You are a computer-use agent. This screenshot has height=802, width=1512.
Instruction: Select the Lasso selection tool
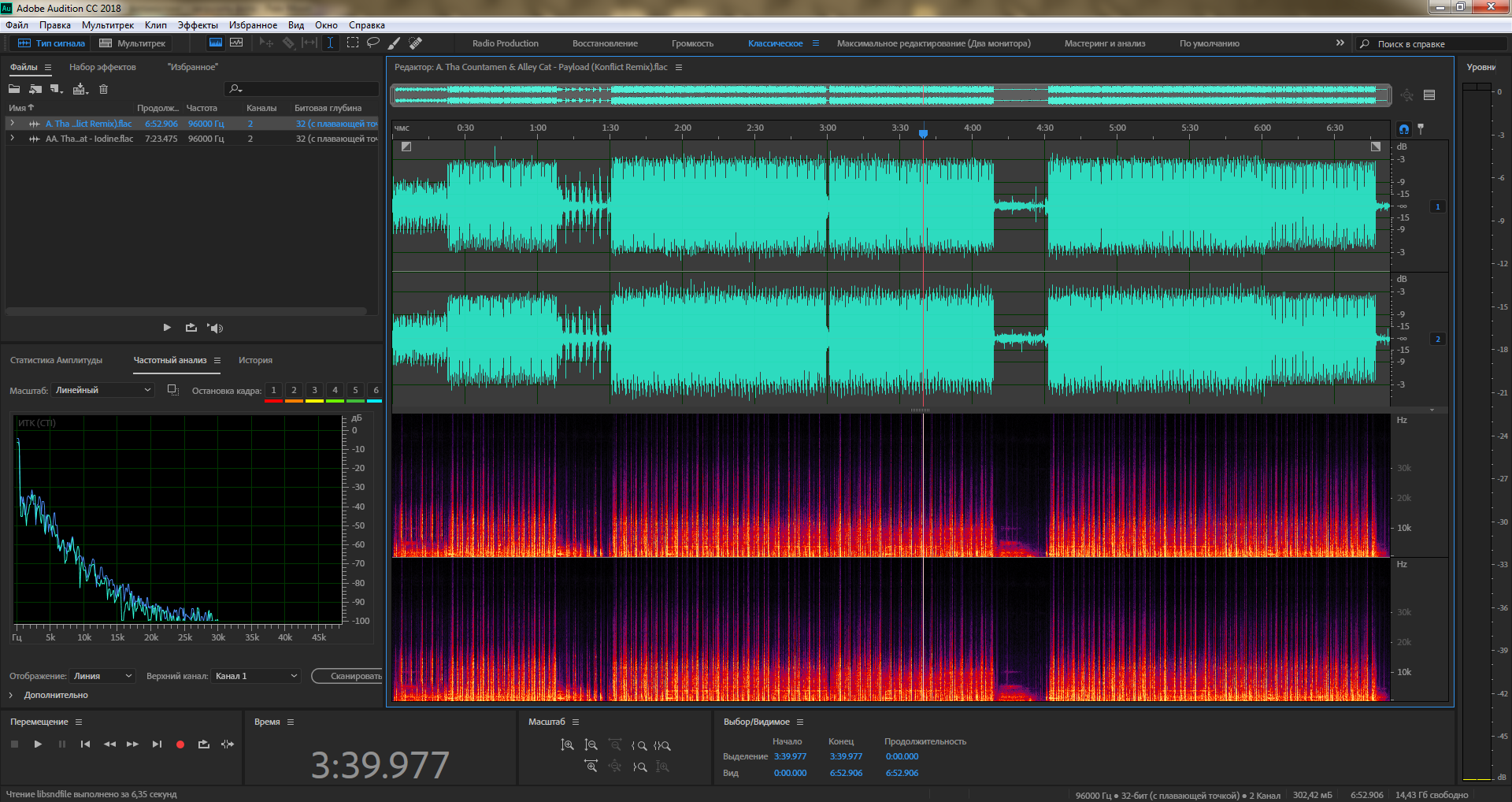click(x=373, y=43)
